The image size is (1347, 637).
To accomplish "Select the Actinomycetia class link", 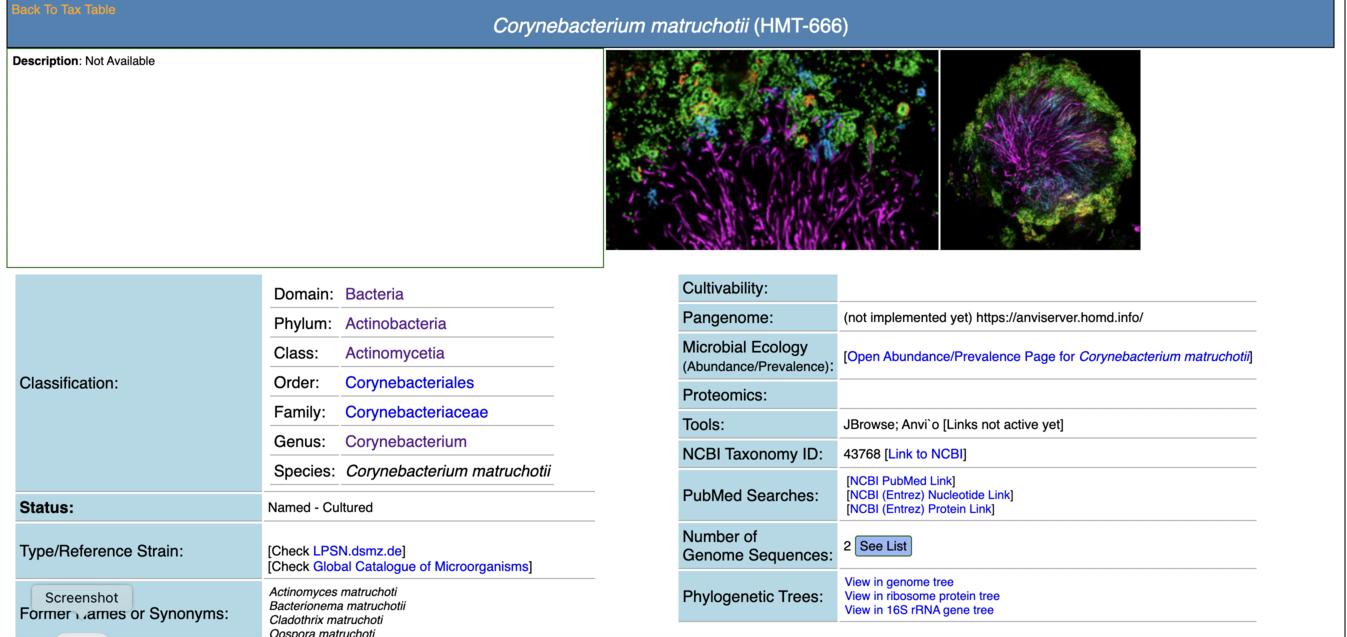I will pyautogui.click(x=394, y=353).
